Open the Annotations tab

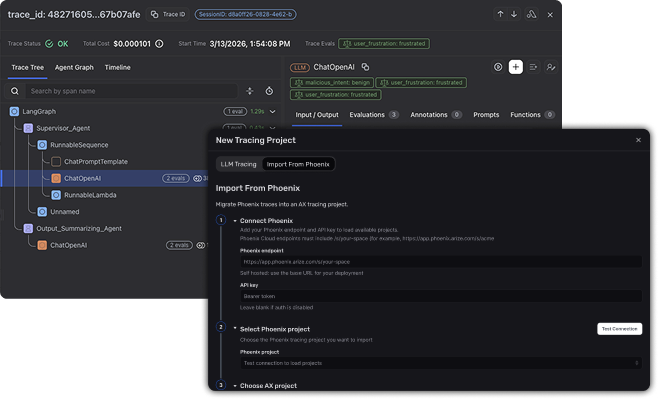click(436, 115)
